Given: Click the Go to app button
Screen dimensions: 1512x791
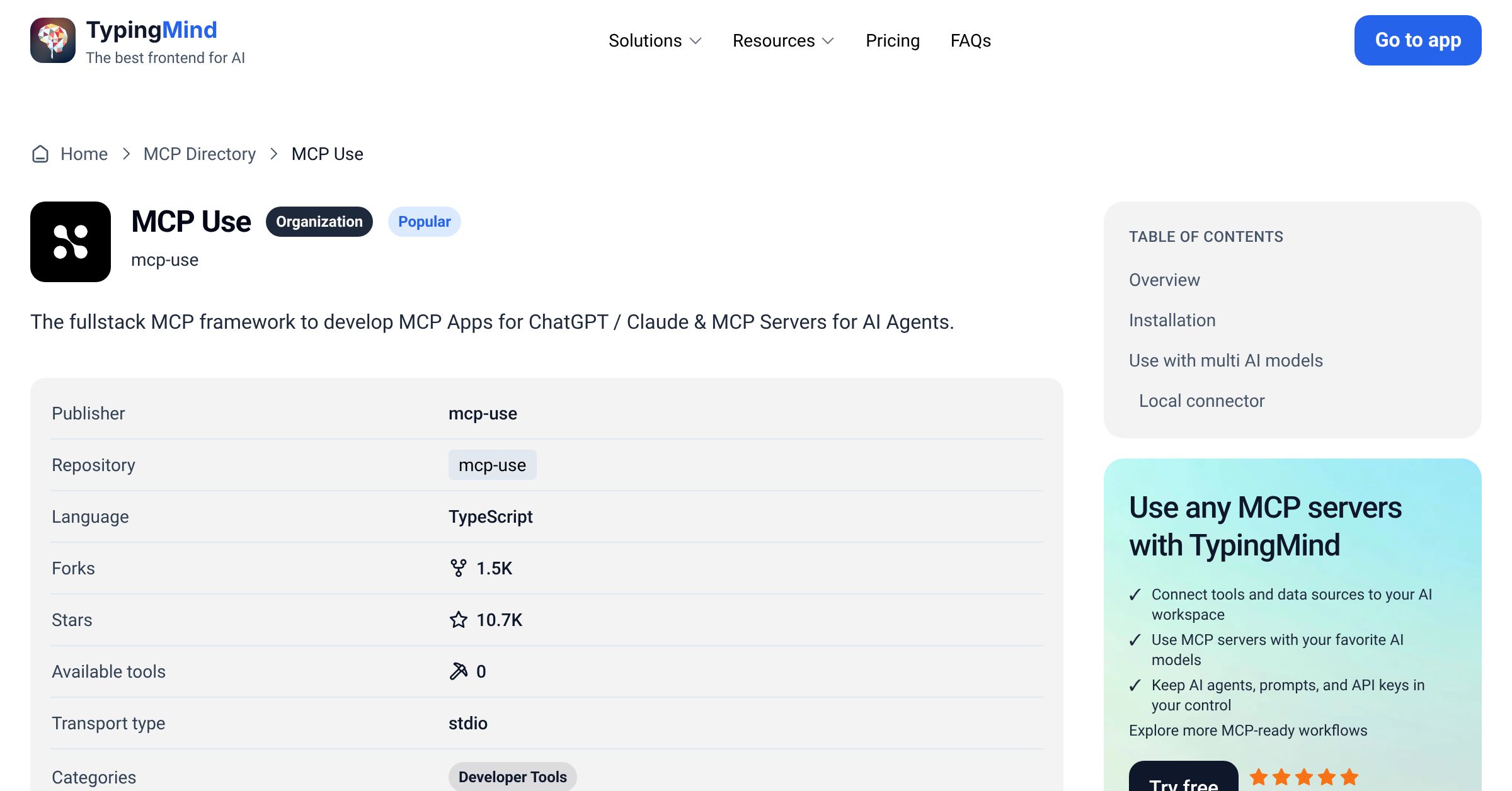Looking at the screenshot, I should click(1418, 40).
